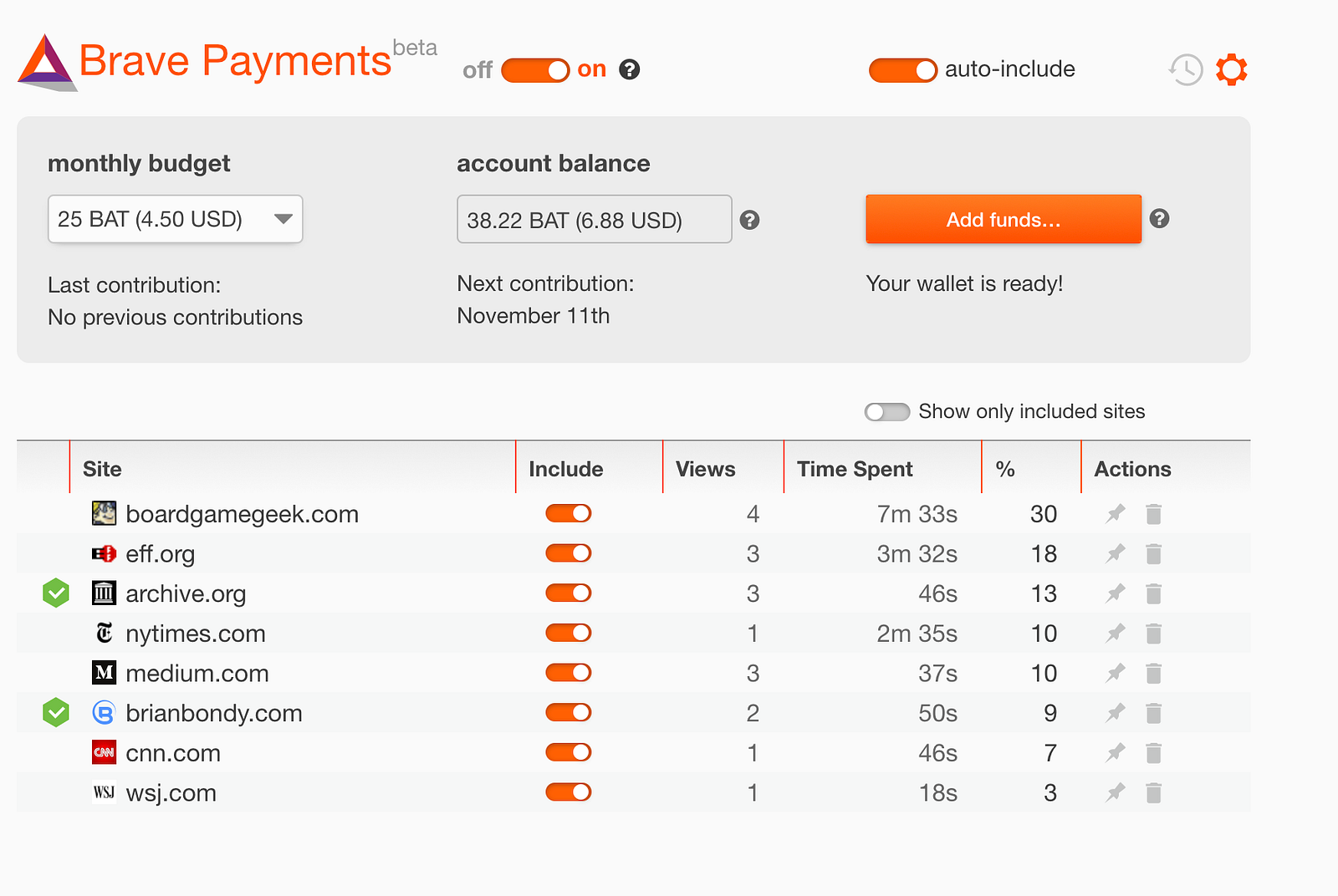Exclude cnn.com from contributions

(x=569, y=753)
